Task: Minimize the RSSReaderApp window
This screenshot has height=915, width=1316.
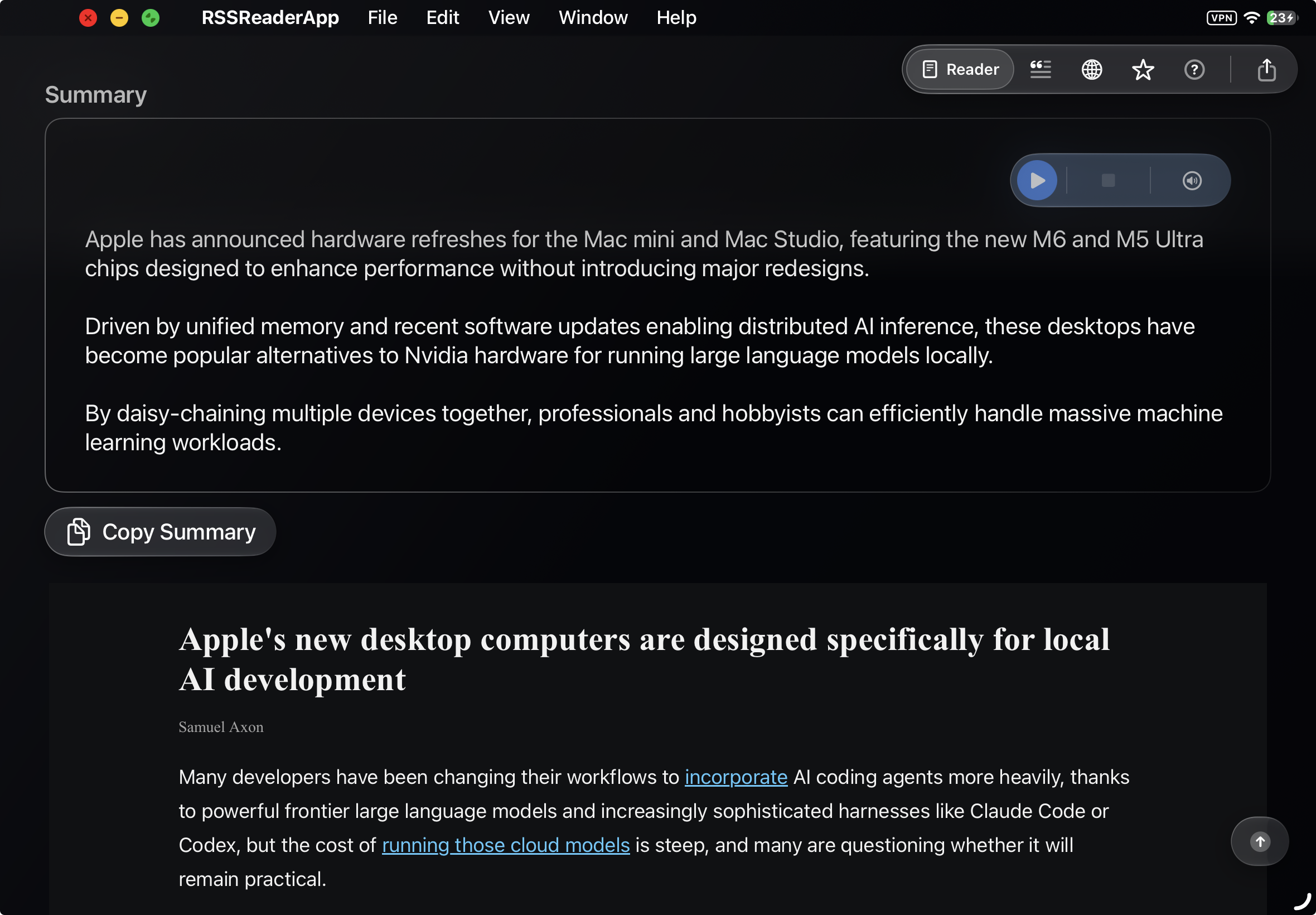Action: point(119,18)
